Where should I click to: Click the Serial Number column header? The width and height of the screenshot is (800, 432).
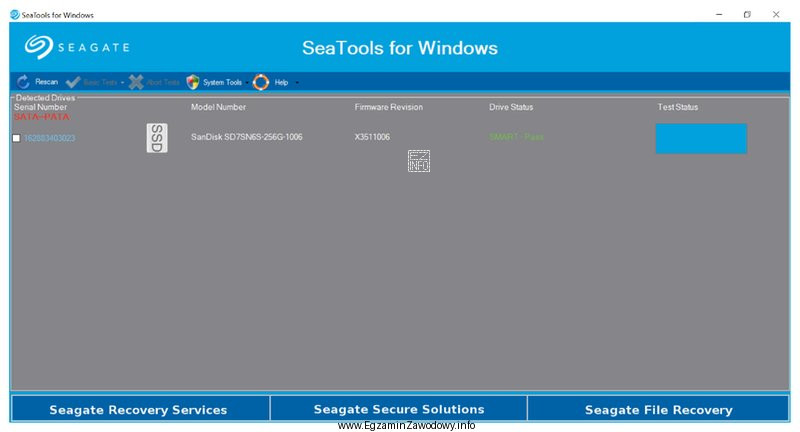[40, 107]
